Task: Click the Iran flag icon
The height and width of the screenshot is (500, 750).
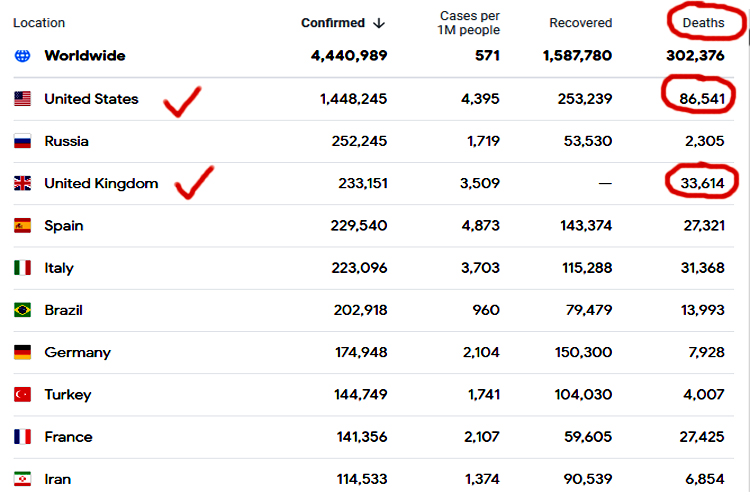Action: [22, 479]
